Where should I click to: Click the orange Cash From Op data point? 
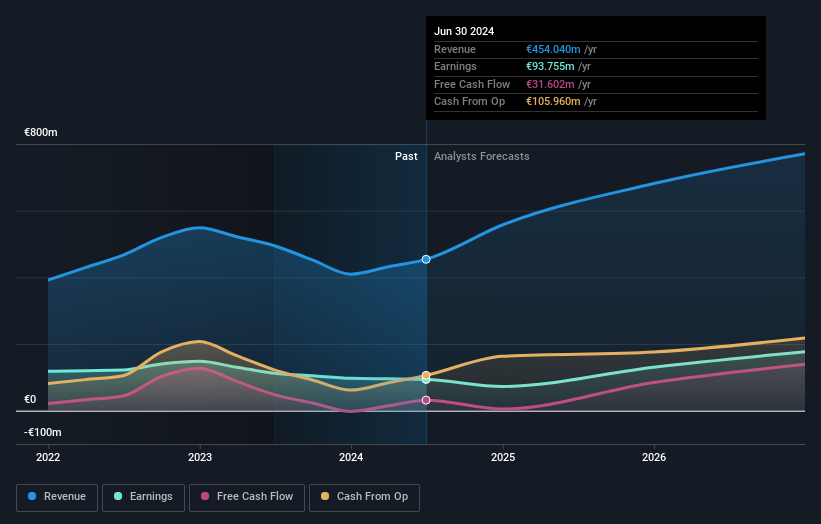click(x=426, y=375)
